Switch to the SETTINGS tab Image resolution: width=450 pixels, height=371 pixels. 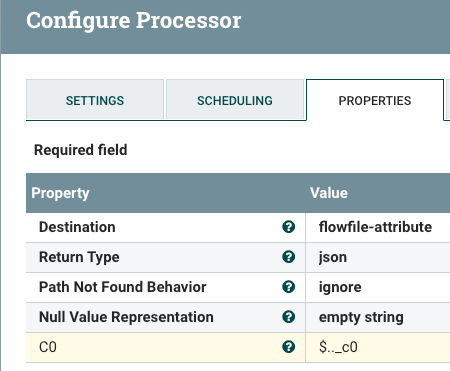click(95, 100)
